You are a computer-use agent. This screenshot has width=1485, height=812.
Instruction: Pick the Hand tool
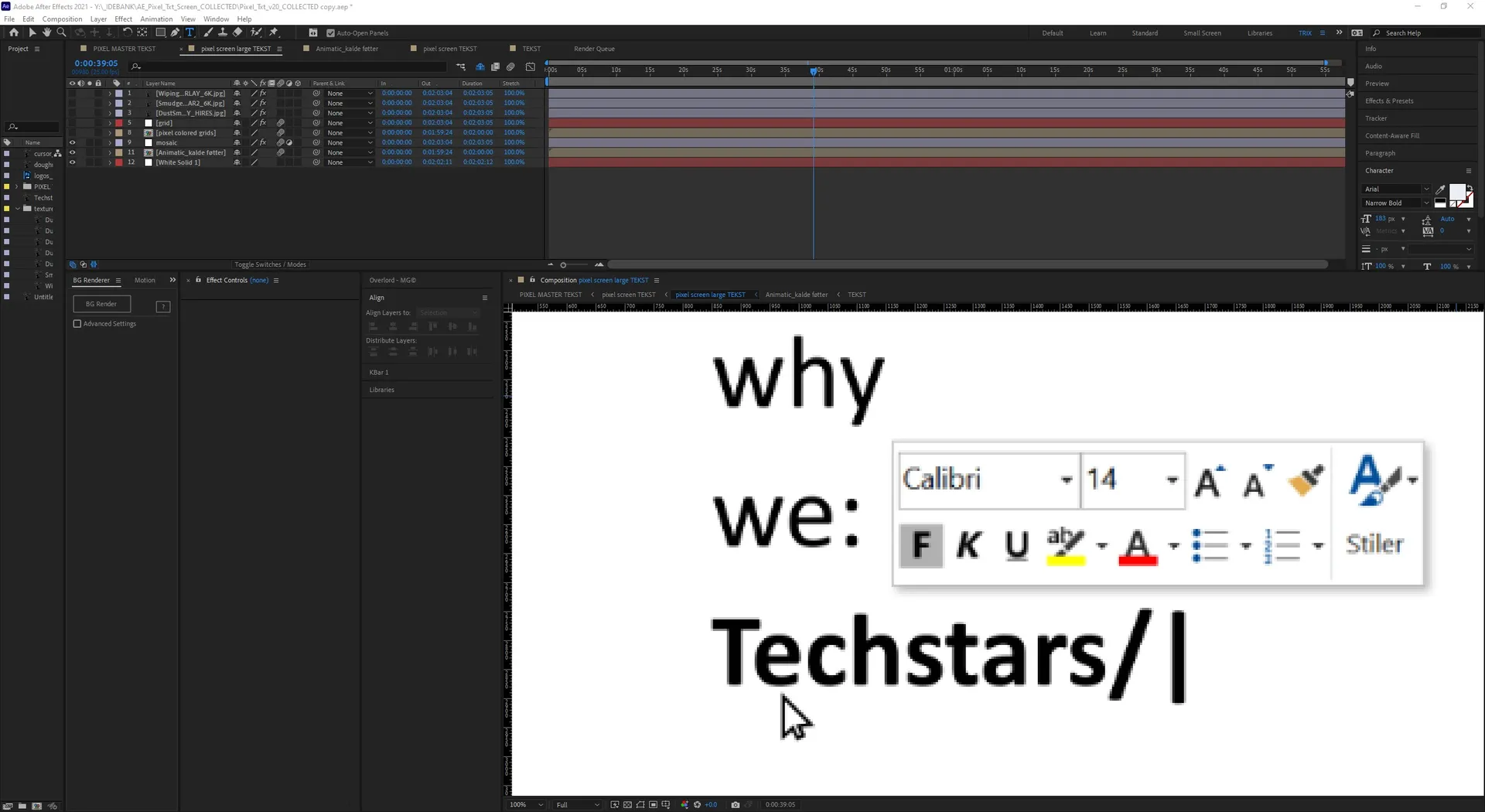tap(46, 32)
